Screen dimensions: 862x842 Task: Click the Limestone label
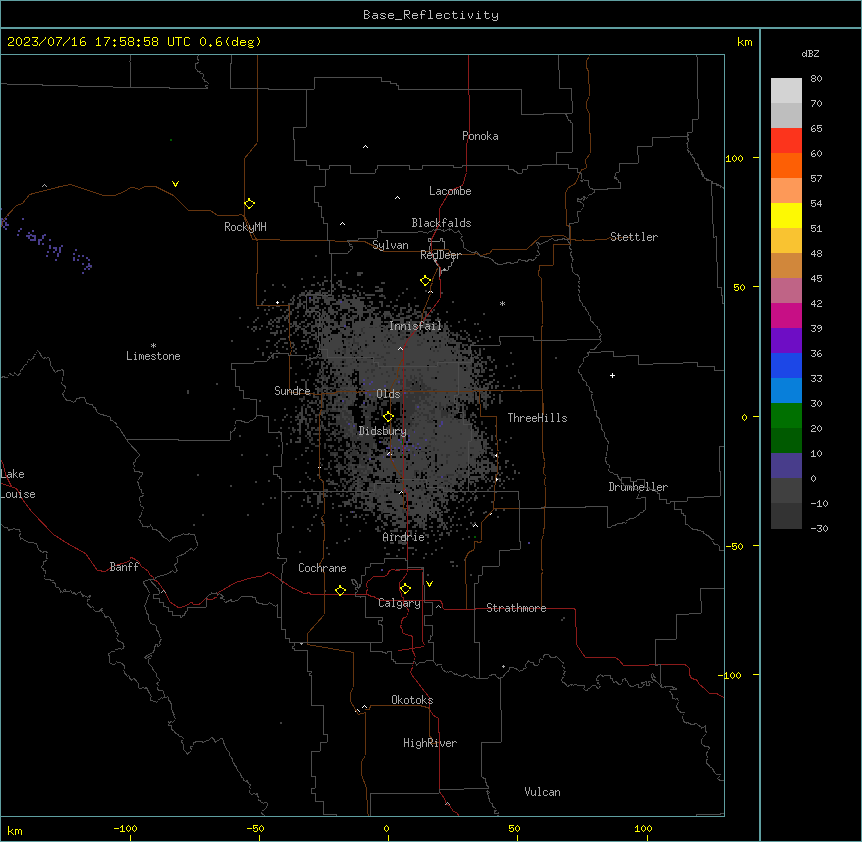[153, 356]
